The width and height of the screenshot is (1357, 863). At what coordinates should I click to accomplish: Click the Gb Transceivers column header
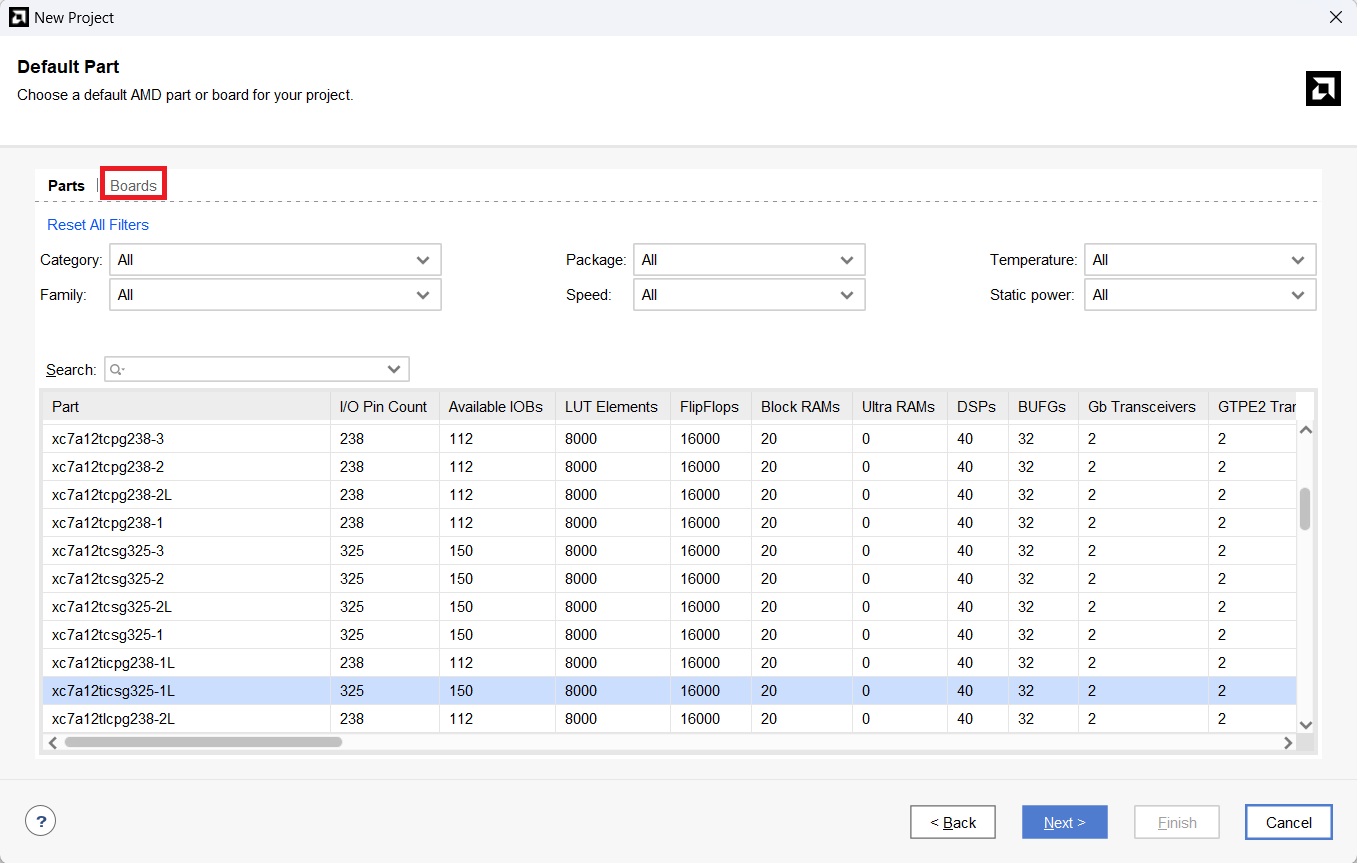1142,407
